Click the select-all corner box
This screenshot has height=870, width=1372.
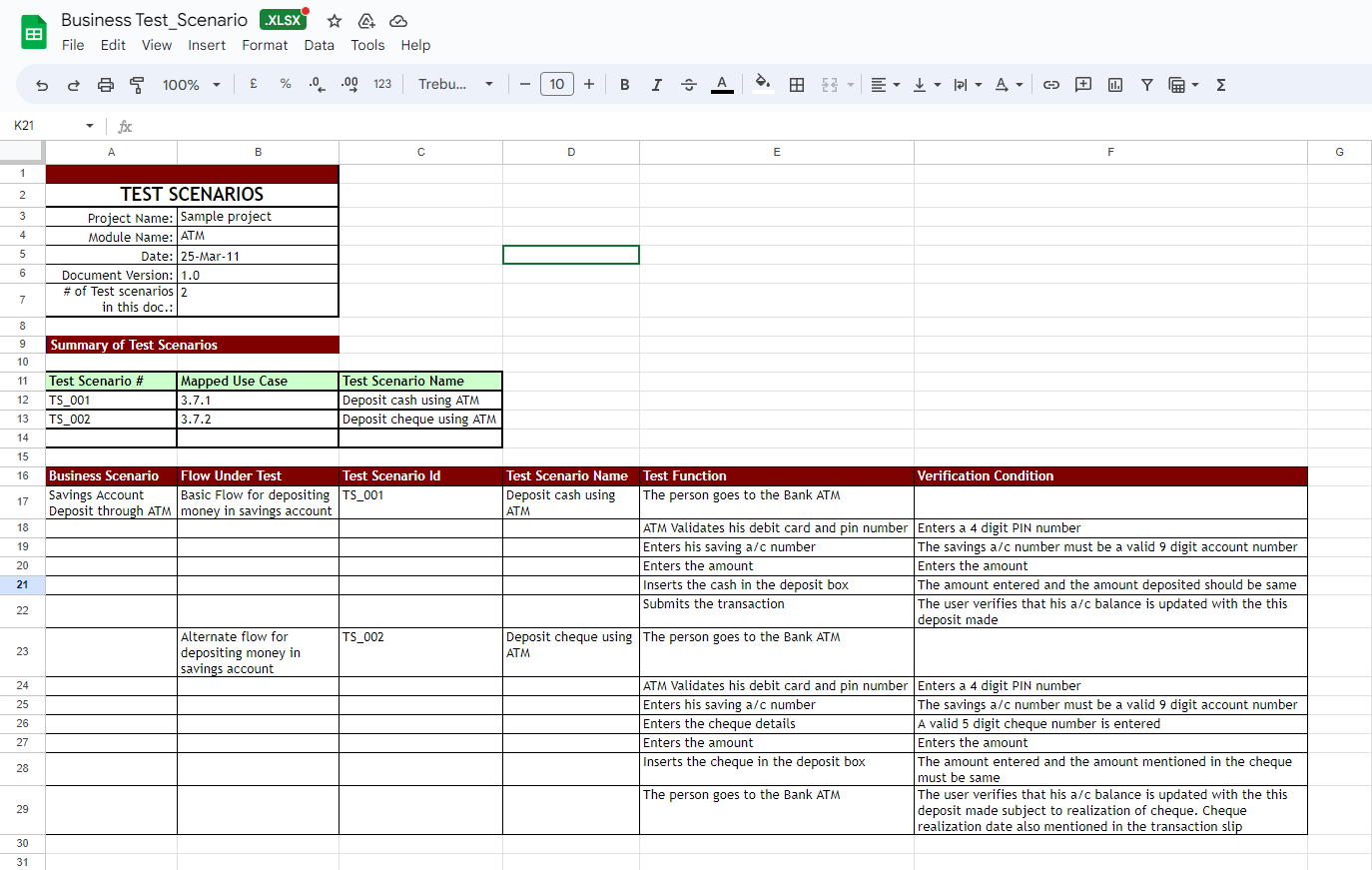click(22, 152)
